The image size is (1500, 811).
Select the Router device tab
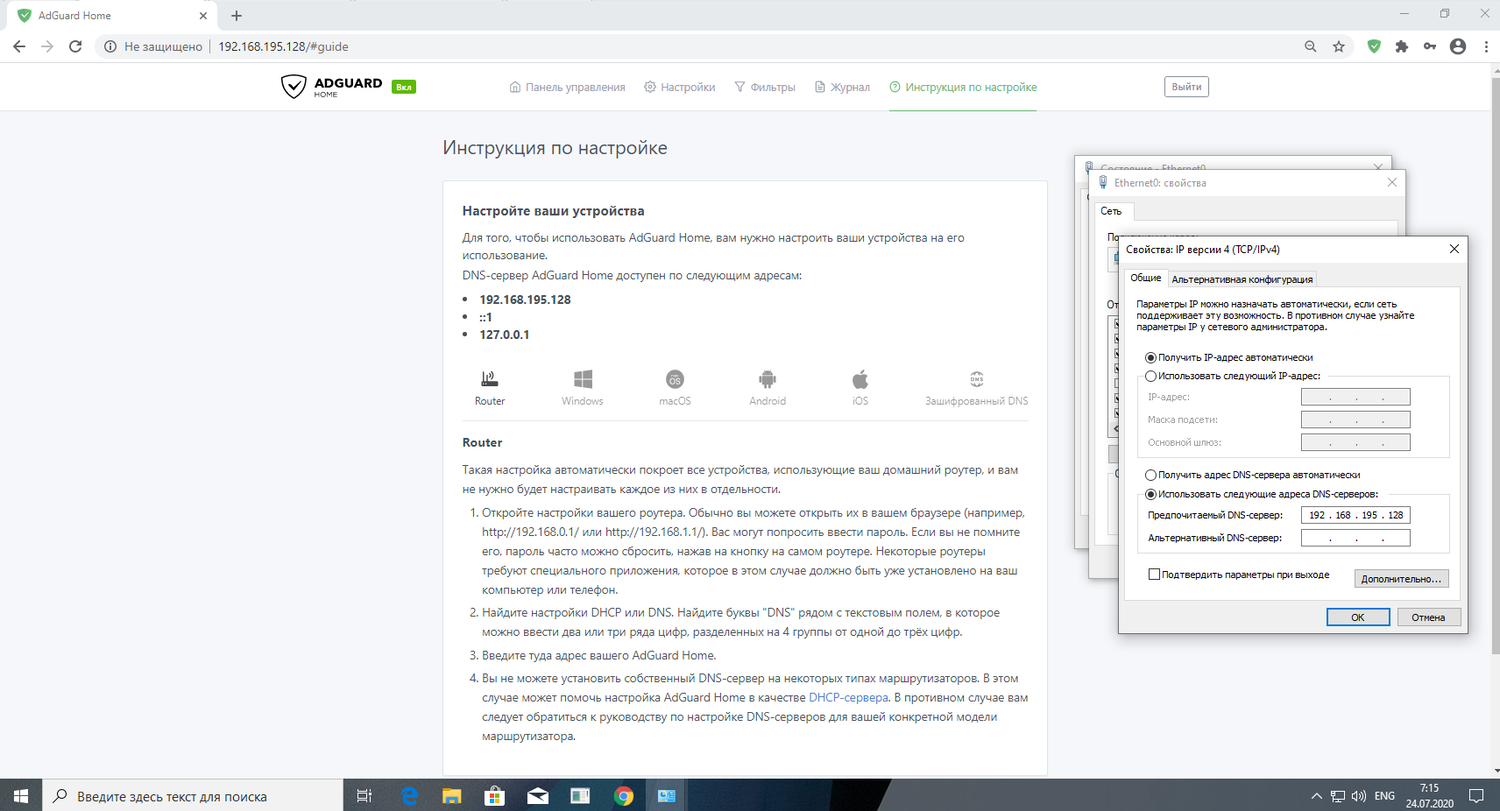pyautogui.click(x=490, y=389)
